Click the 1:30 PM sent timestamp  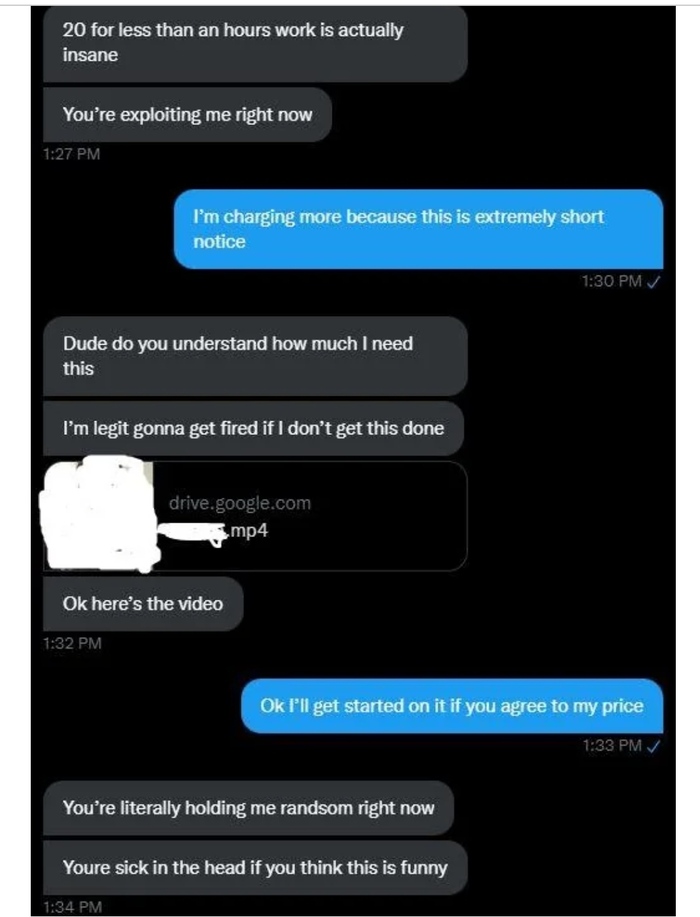point(612,281)
